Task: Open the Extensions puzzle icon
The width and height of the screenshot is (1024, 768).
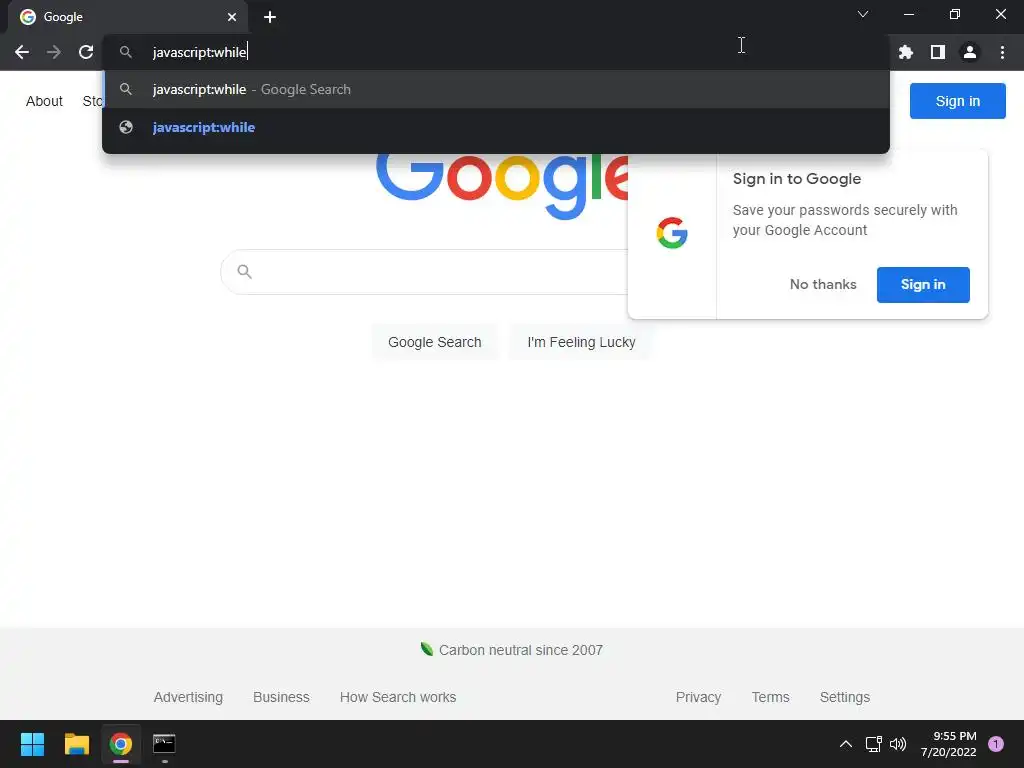Action: pos(906,52)
